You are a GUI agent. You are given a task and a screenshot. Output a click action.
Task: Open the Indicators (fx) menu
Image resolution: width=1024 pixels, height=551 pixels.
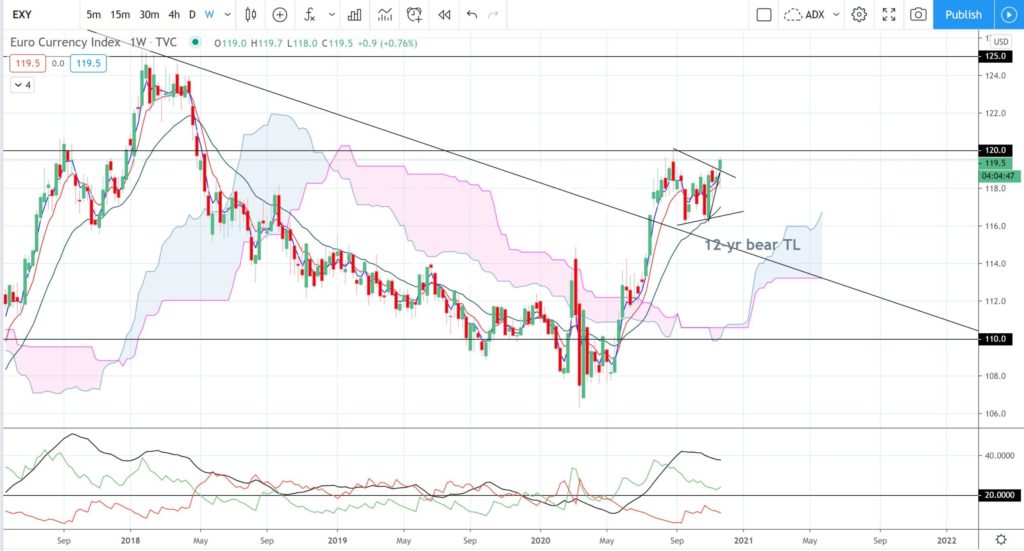[310, 14]
